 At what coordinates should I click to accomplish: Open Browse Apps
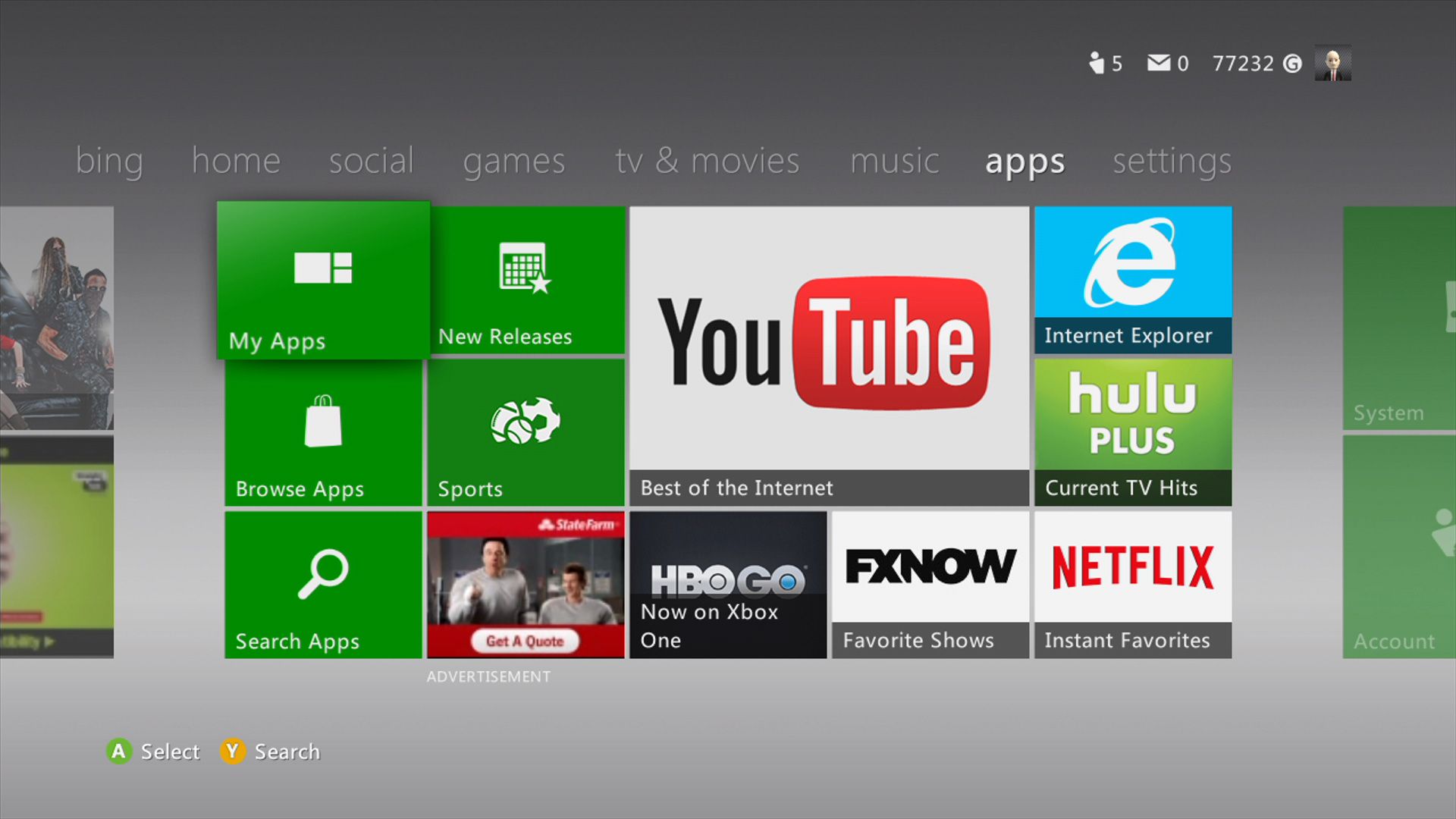pyautogui.click(x=322, y=432)
